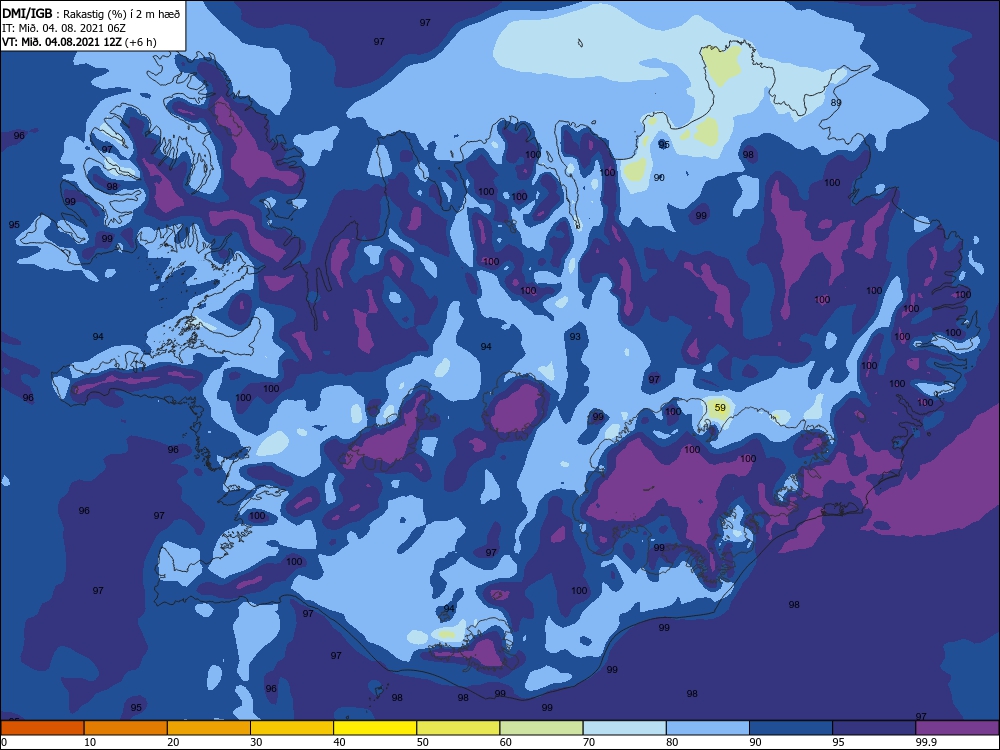The height and width of the screenshot is (750, 1000).
Task: Click the '89' humidity value in the northeast
Action: tap(836, 102)
